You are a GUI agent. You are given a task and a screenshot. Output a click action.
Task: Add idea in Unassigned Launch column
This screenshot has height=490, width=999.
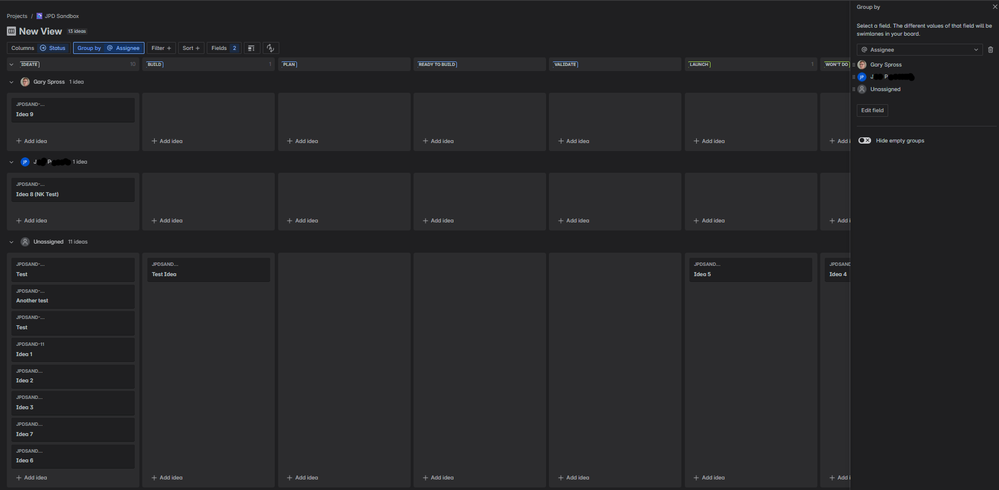[709, 478]
